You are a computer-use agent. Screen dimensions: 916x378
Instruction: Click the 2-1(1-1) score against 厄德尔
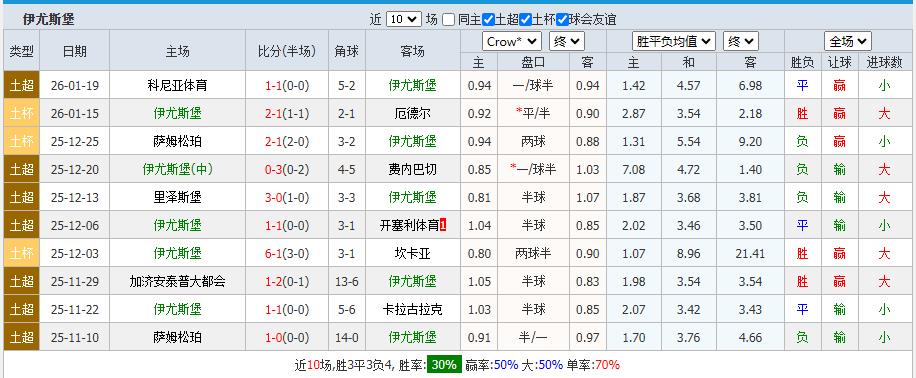[287, 113]
